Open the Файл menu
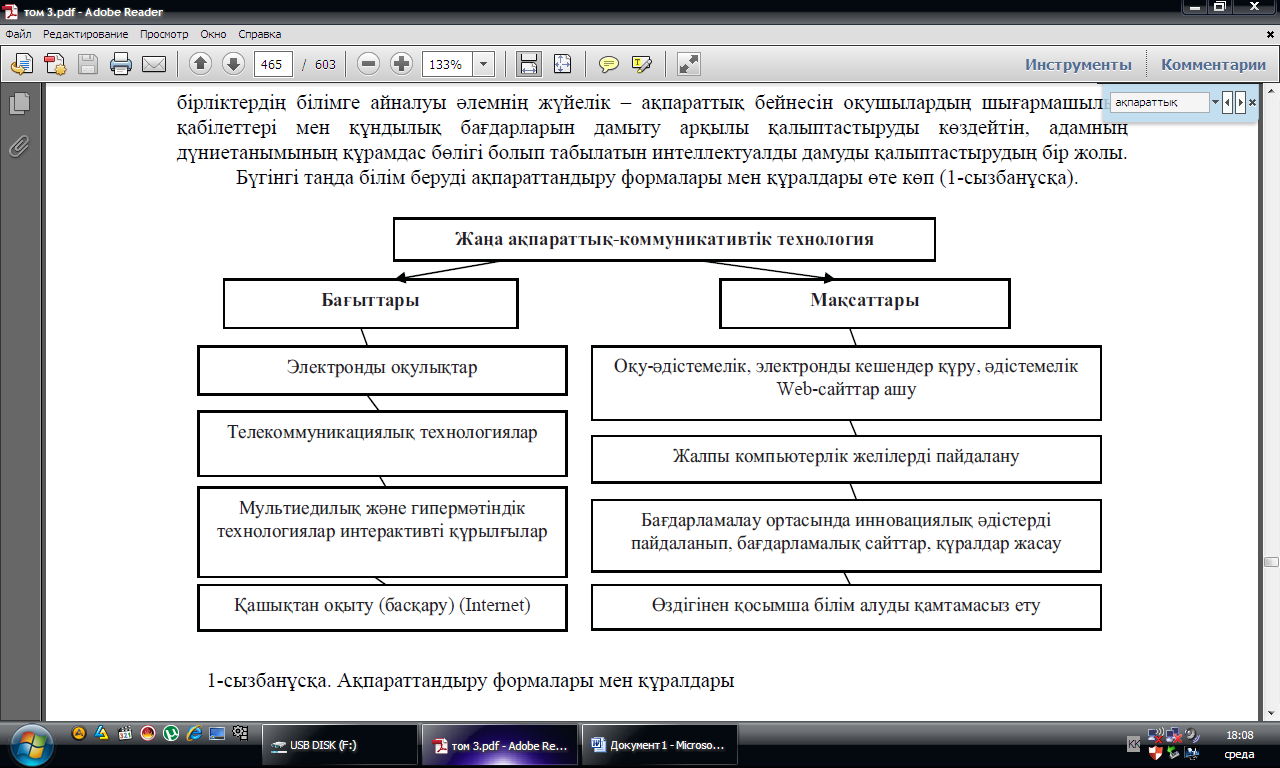This screenshot has width=1280, height=768. (x=18, y=34)
